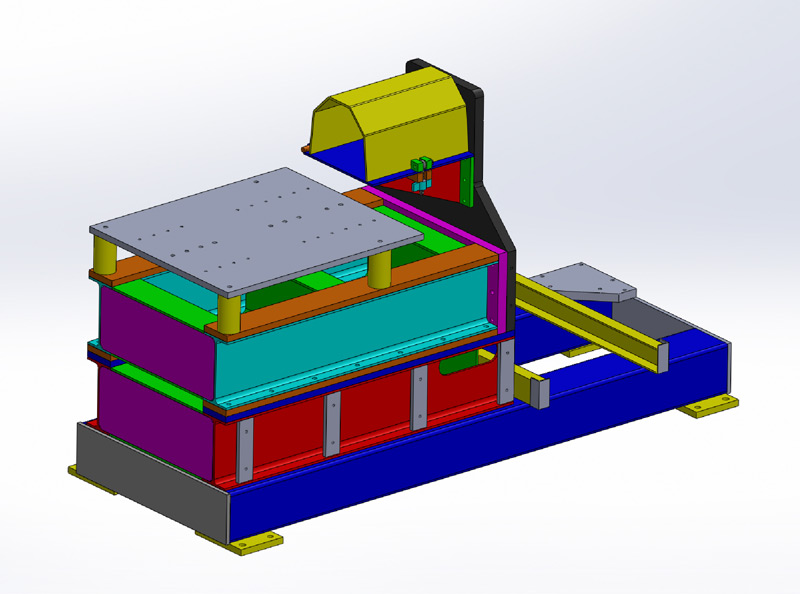Click the leftmost gray strip on red panel

point(243,450)
